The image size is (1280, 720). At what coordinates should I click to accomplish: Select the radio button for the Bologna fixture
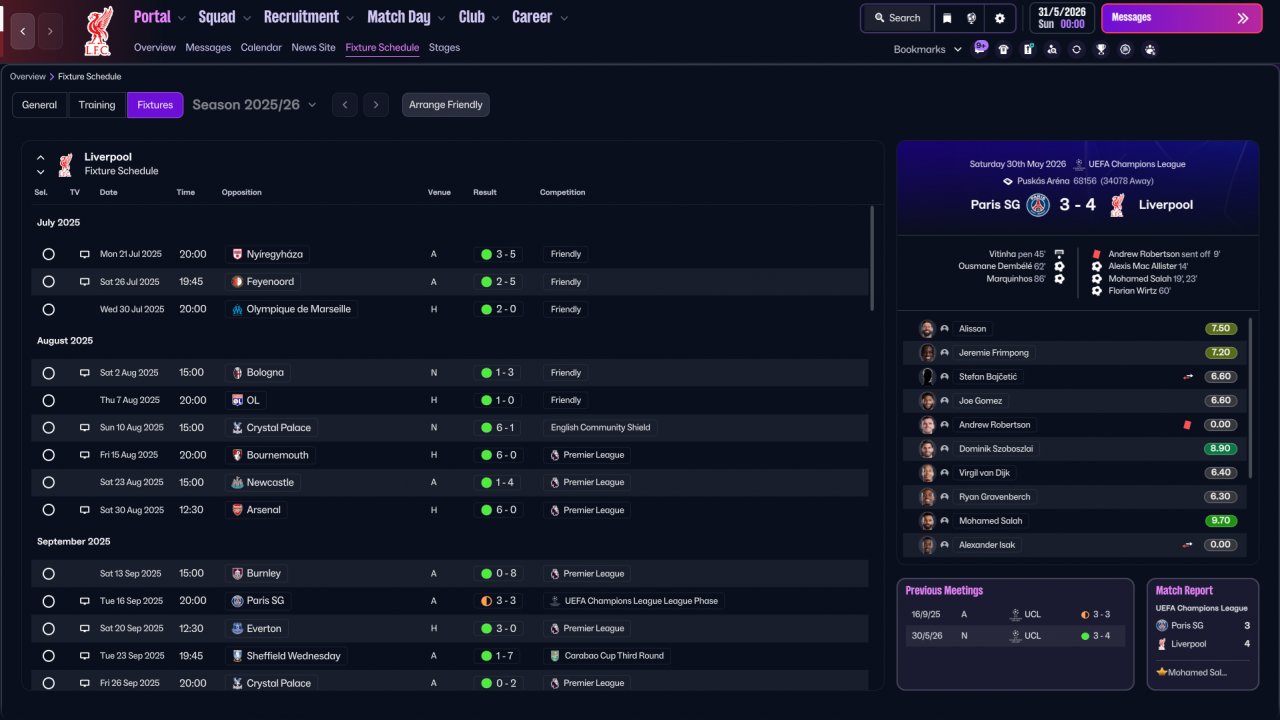[48, 373]
